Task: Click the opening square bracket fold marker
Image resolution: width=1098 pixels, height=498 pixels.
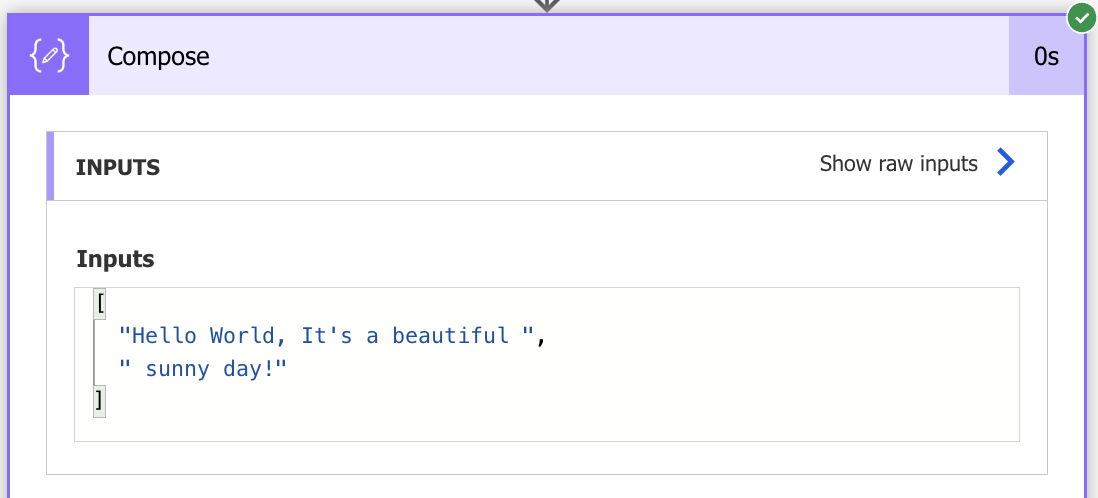Action: [x=99, y=302]
